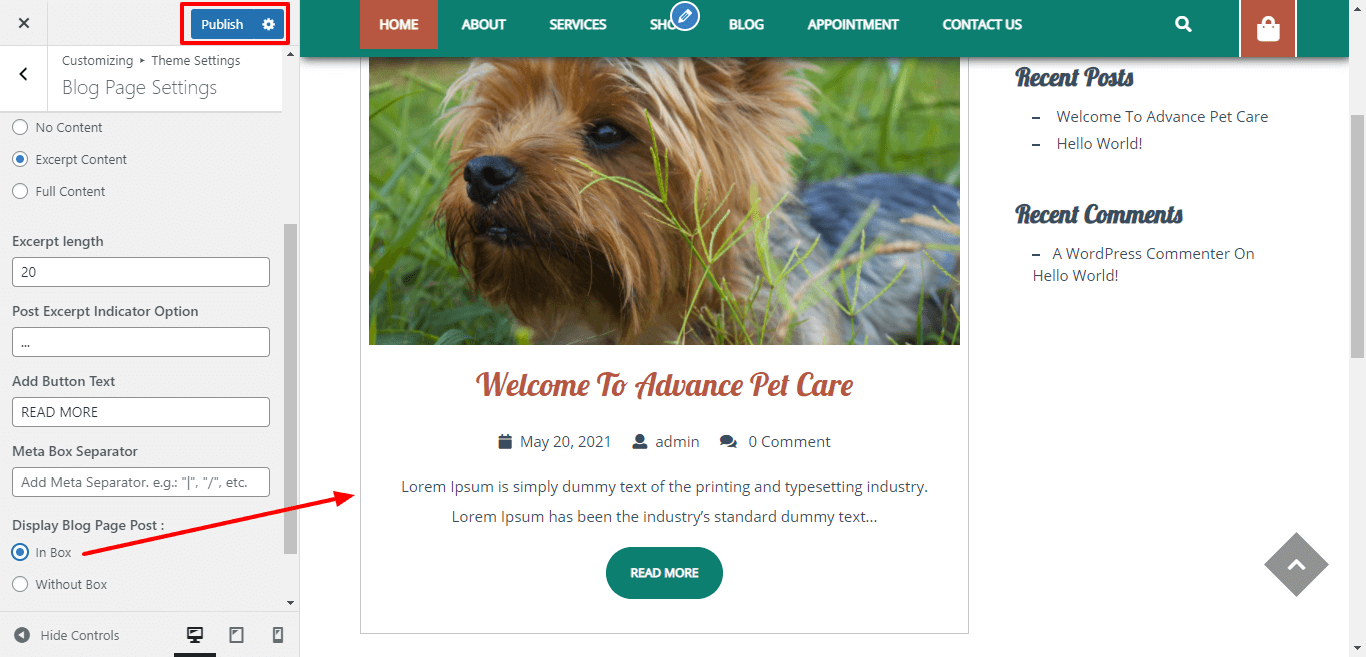This screenshot has width=1366, height=657.
Task: Switch to mobile preview device icon
Action: [x=278, y=635]
